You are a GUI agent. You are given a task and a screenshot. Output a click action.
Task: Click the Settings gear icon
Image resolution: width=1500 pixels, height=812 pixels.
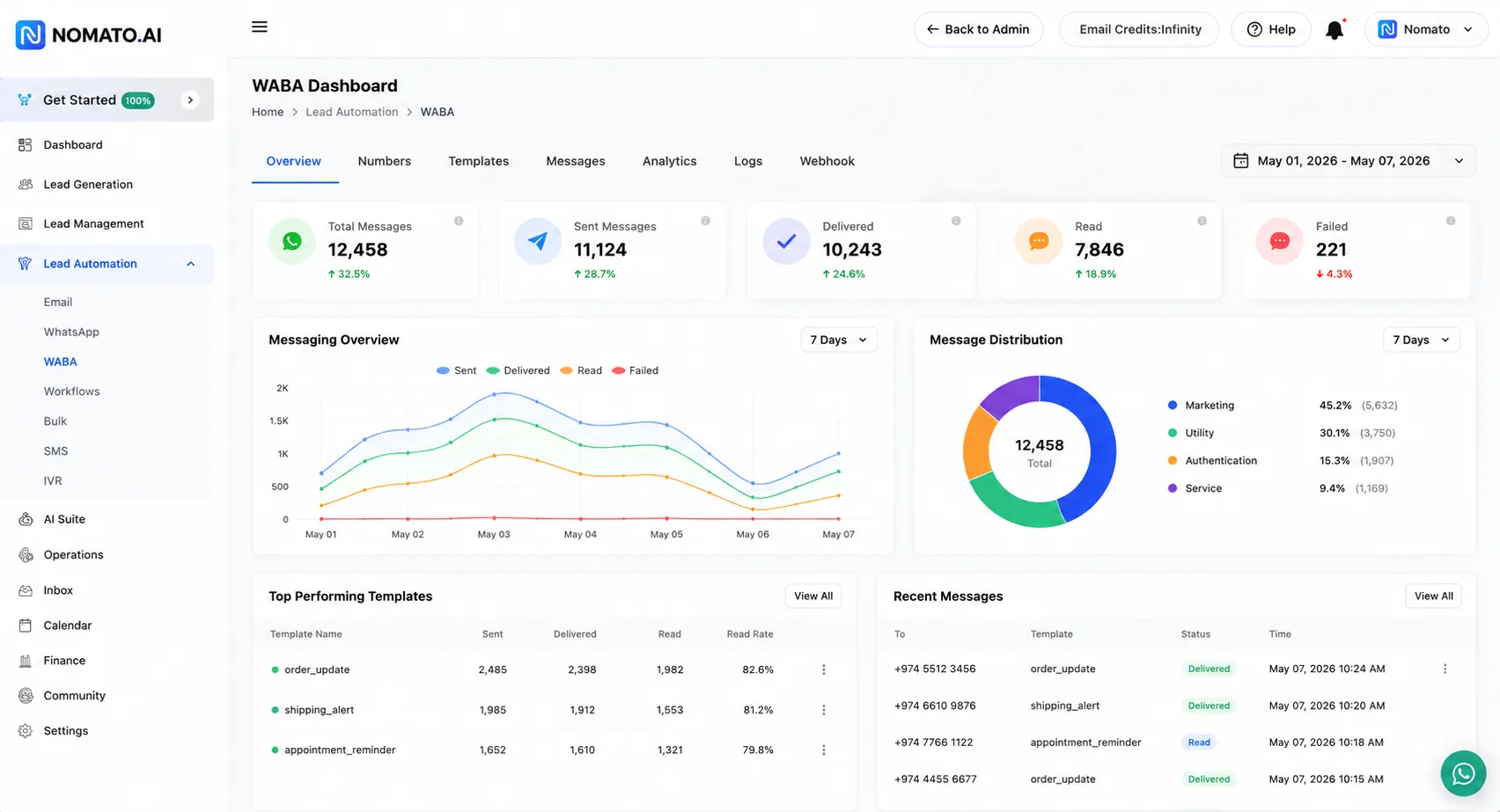(x=26, y=731)
